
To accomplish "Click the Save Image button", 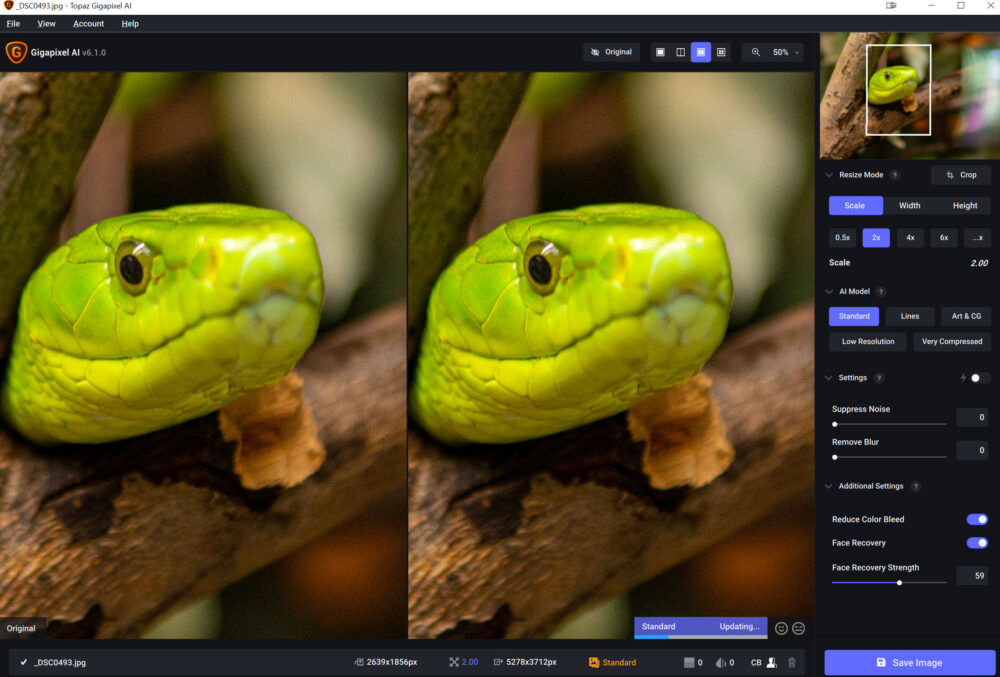I will 909,663.
